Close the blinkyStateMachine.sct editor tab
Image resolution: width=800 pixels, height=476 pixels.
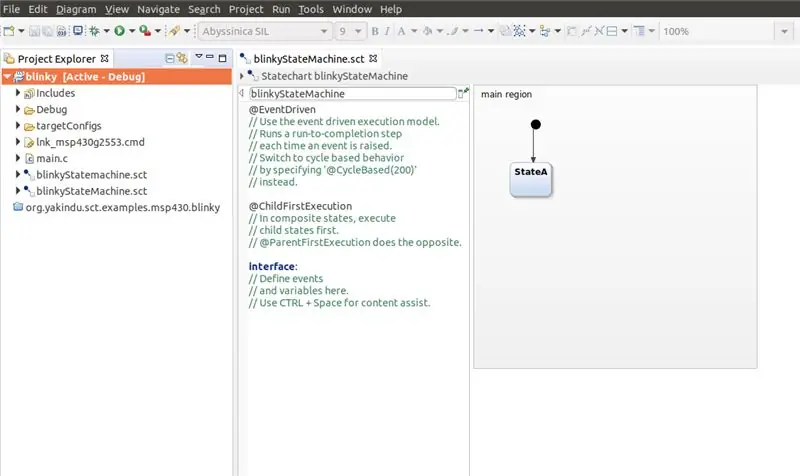click(x=373, y=58)
